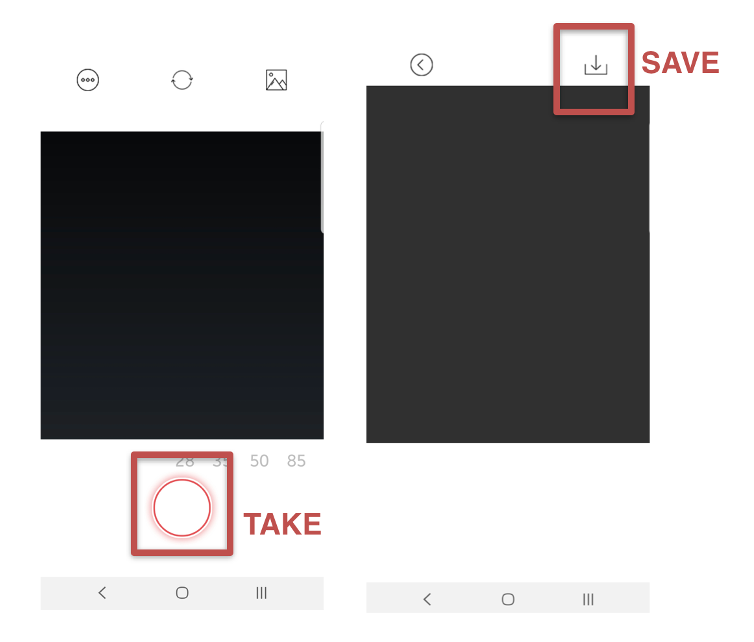Open recent apps on right phone
The image size is (754, 642).
click(588, 599)
